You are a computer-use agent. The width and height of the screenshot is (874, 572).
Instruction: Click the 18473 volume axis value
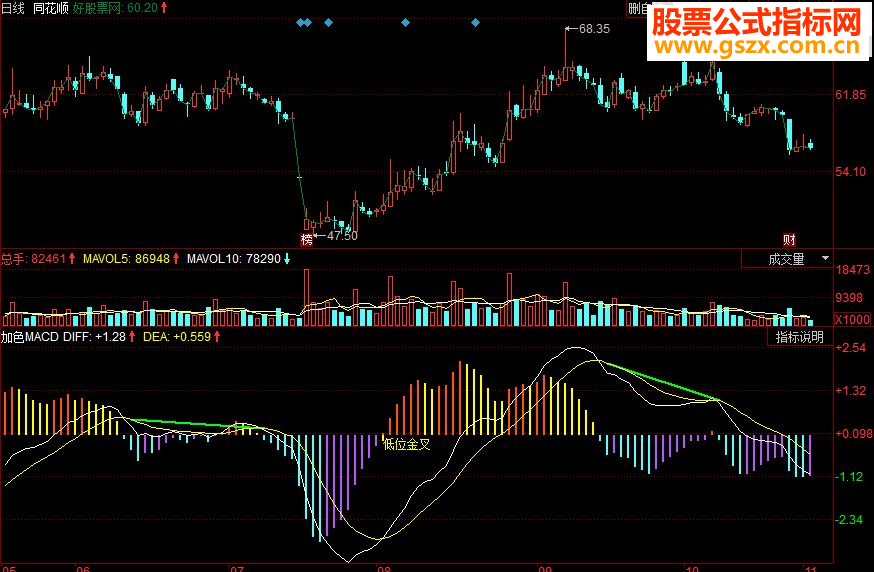[853, 270]
